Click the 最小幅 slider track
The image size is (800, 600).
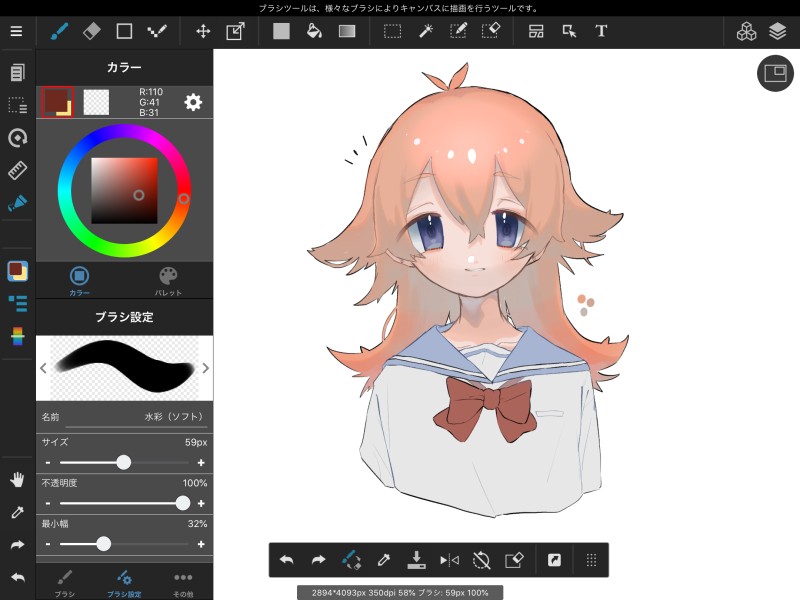tap(124, 544)
